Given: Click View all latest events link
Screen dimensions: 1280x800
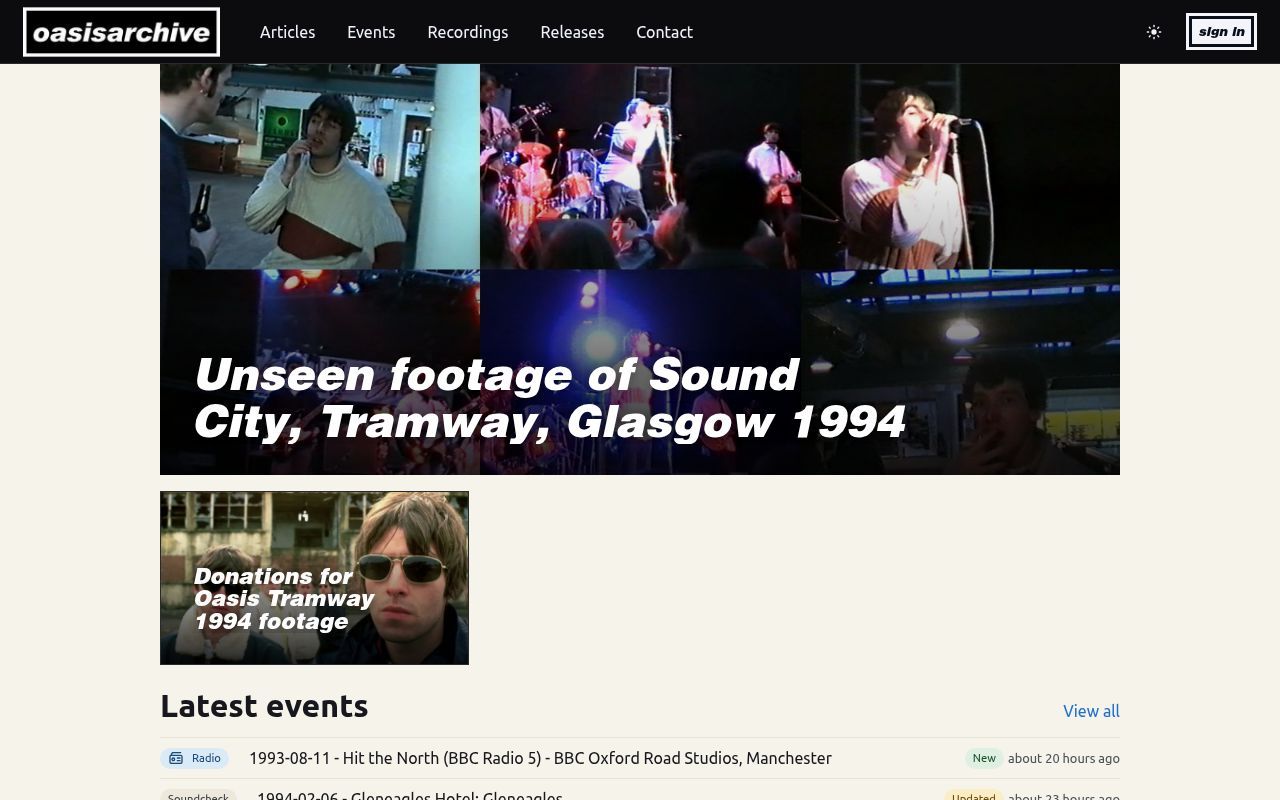Looking at the screenshot, I should (x=1091, y=711).
